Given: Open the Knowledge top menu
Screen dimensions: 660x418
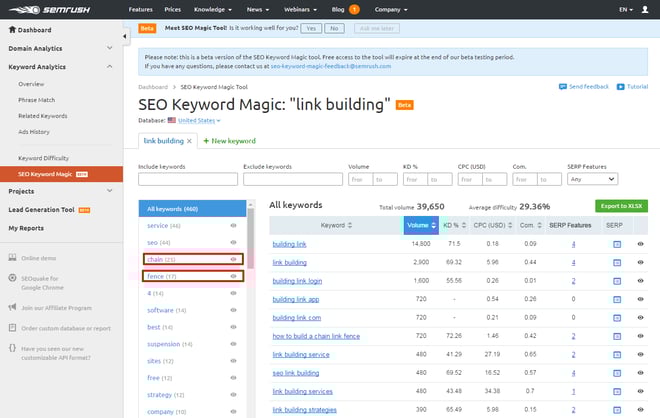Looking at the screenshot, I should point(214,9).
